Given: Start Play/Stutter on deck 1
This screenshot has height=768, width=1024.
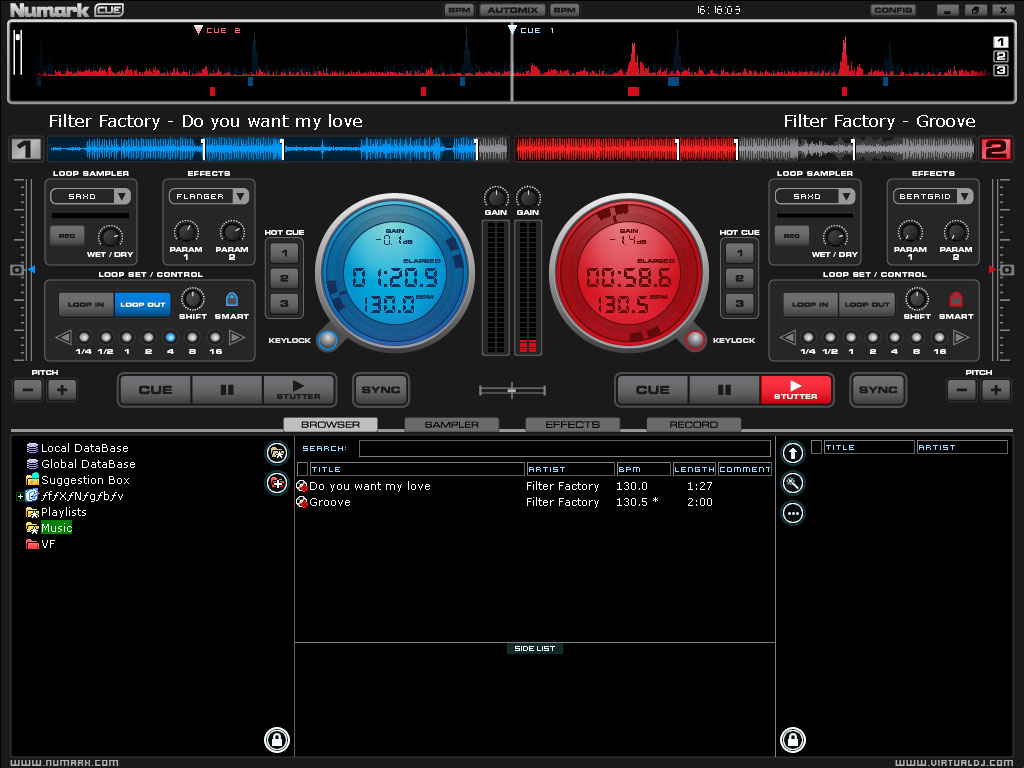Looking at the screenshot, I should (298, 390).
